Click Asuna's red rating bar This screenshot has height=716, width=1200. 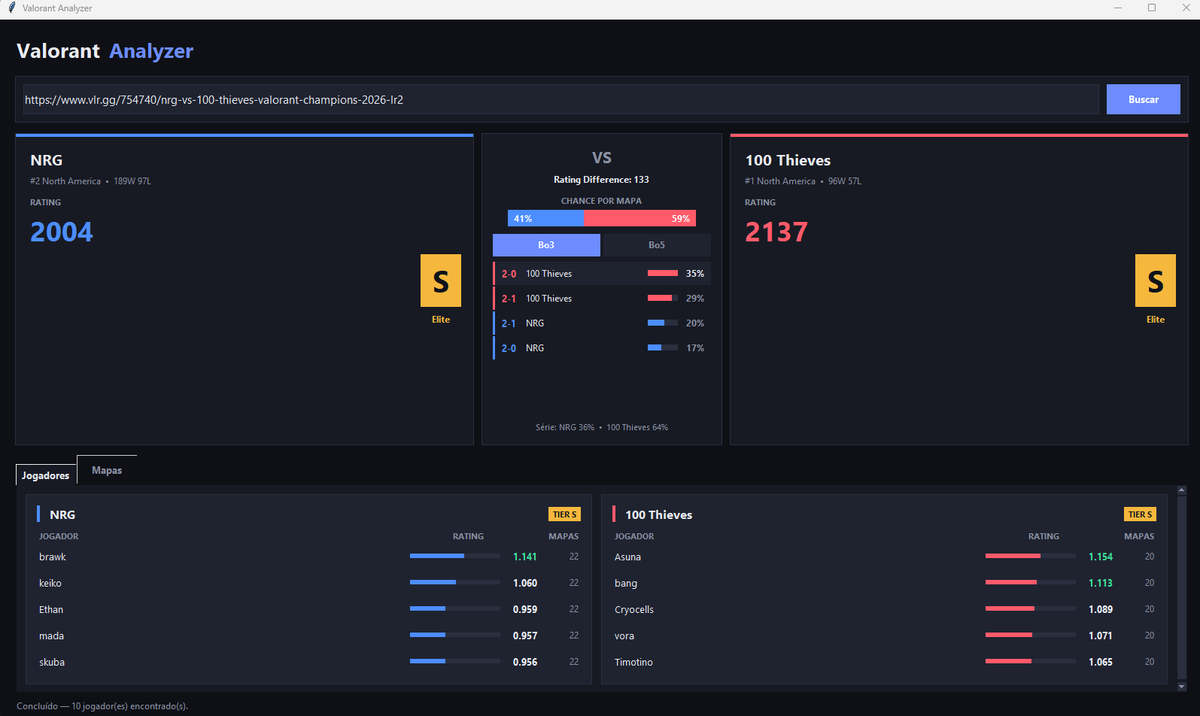click(x=1031, y=556)
